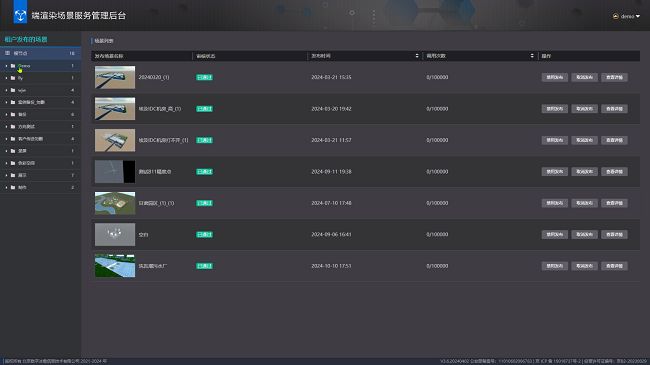Click 禁用发布 for the 空白 scene

[555, 234]
